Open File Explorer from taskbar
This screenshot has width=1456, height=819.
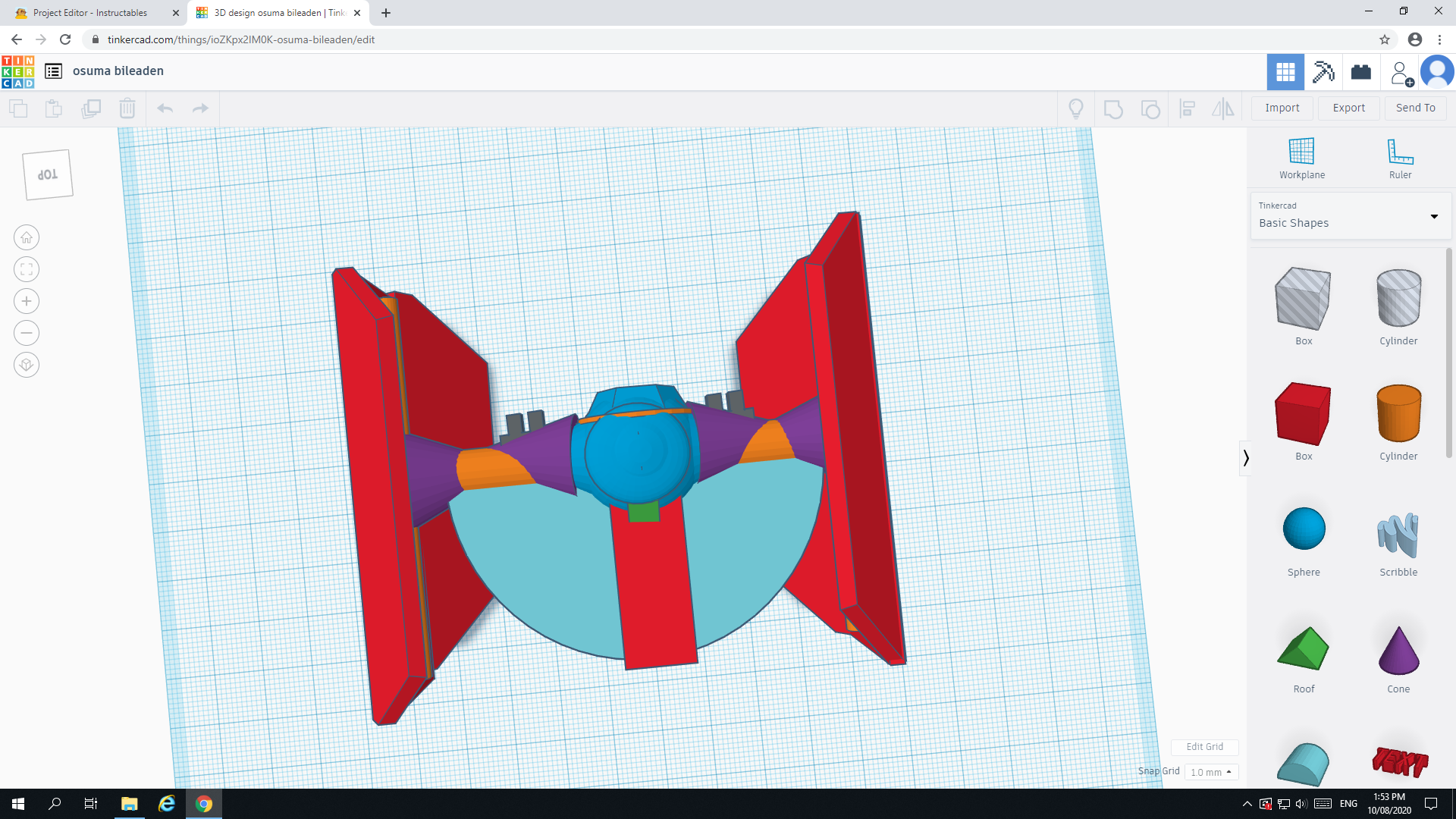coord(129,804)
